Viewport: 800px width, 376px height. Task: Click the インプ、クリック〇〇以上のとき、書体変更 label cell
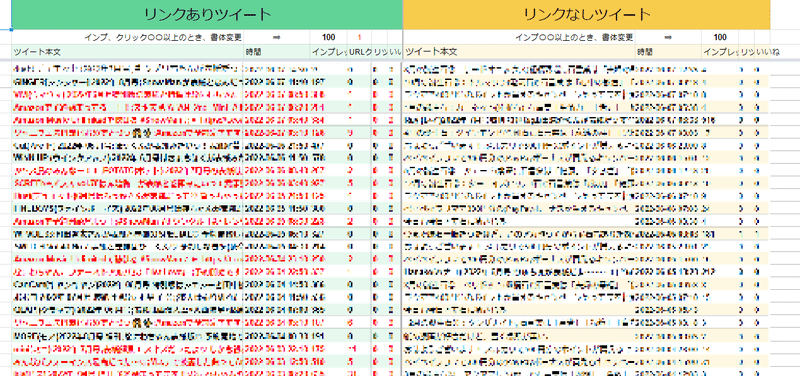click(128, 37)
